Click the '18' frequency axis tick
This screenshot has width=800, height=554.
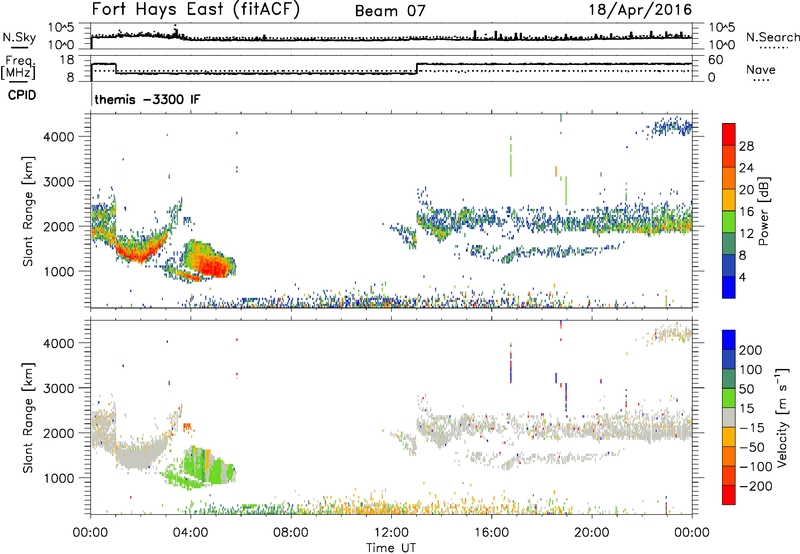[67, 60]
